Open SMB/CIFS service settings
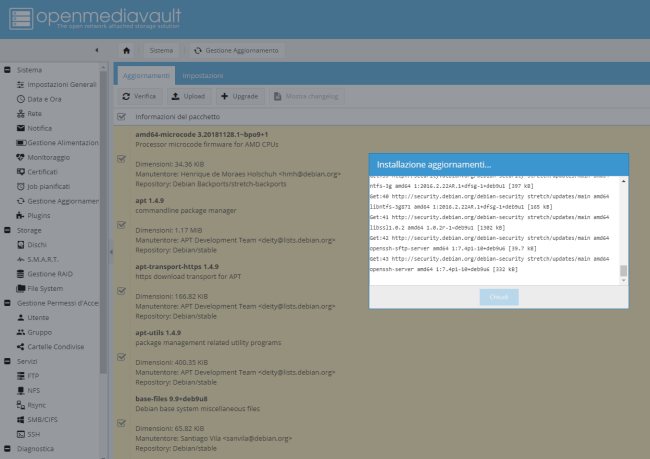 37,420
